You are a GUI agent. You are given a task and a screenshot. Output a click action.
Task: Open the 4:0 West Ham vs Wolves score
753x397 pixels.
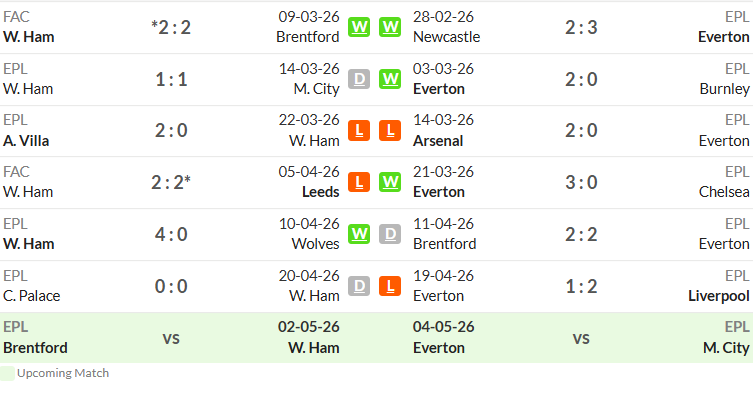[x=171, y=234]
